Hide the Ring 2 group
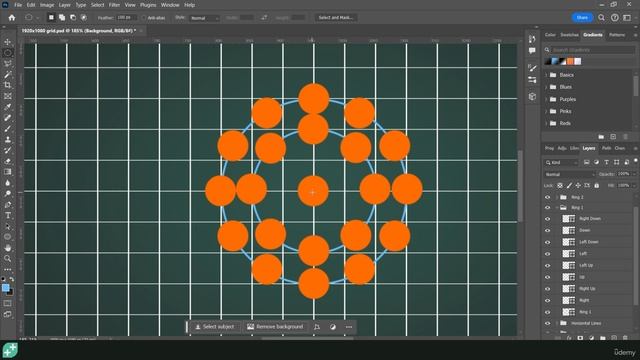The image size is (640, 360). point(548,197)
